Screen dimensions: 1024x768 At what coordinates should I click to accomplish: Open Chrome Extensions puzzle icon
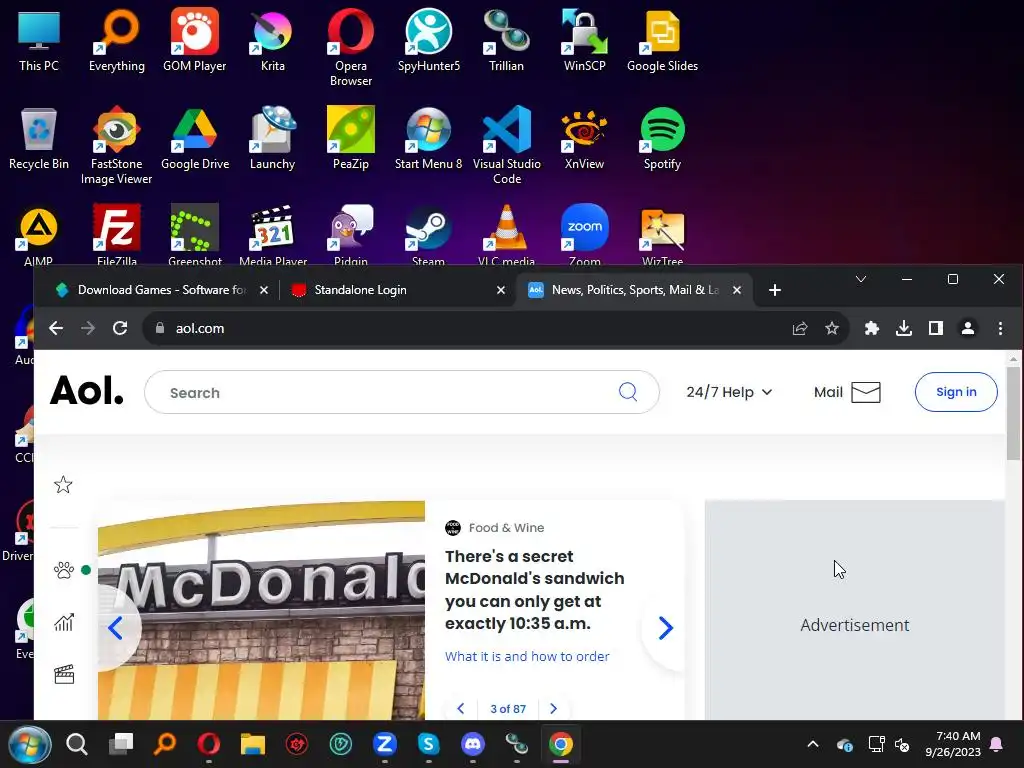point(872,328)
